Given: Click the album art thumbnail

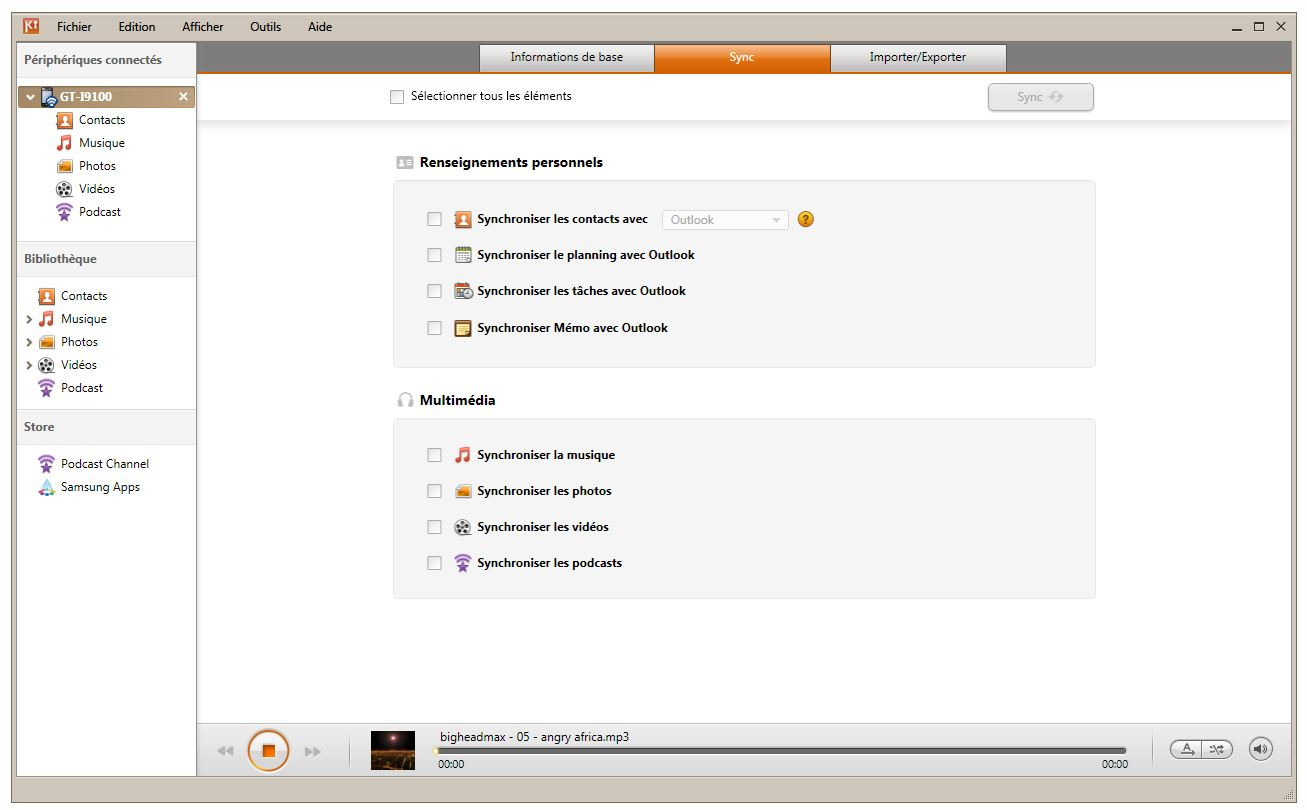Looking at the screenshot, I should pos(393,750).
